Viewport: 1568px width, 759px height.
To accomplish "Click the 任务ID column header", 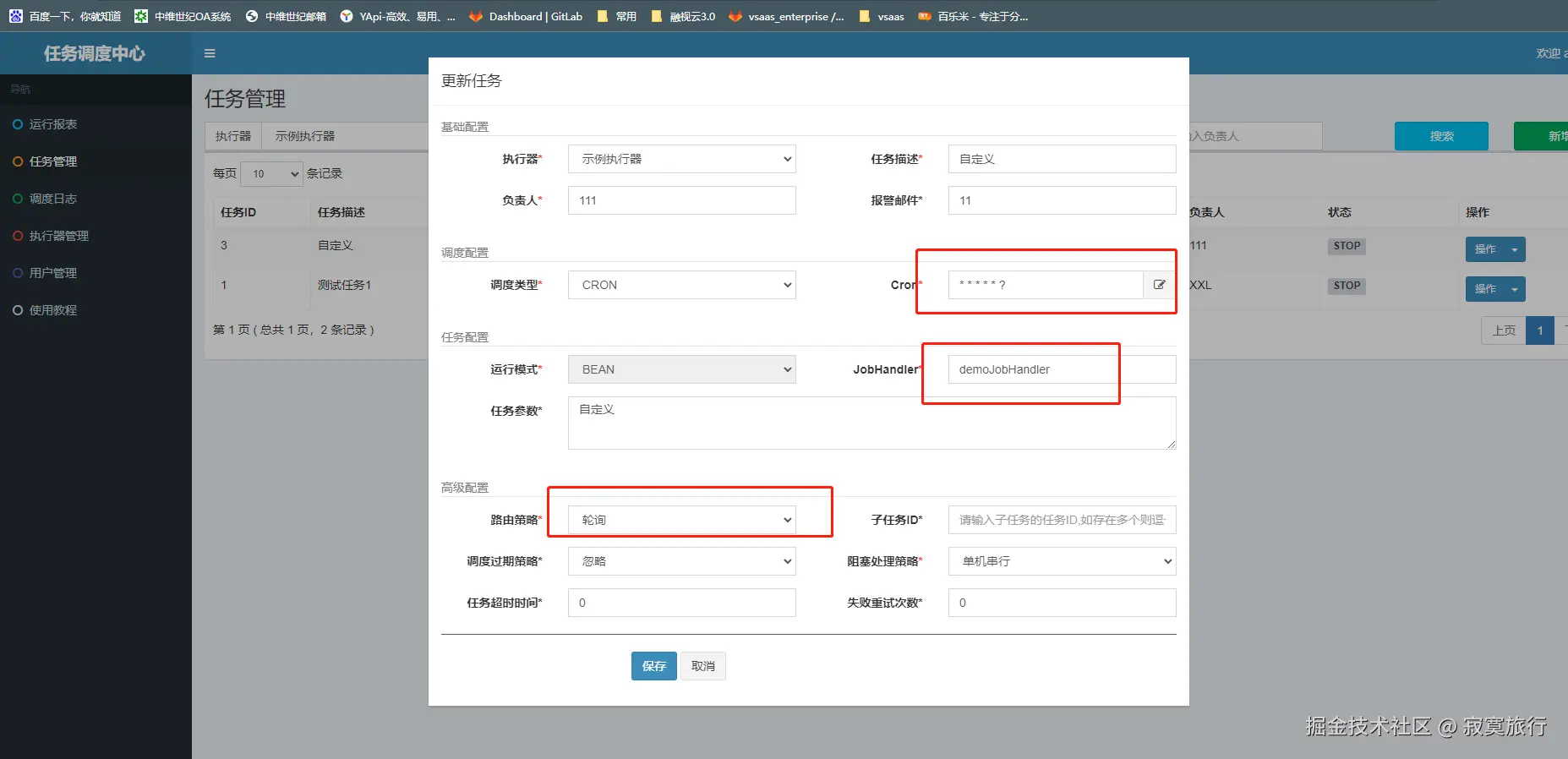I will [x=238, y=212].
